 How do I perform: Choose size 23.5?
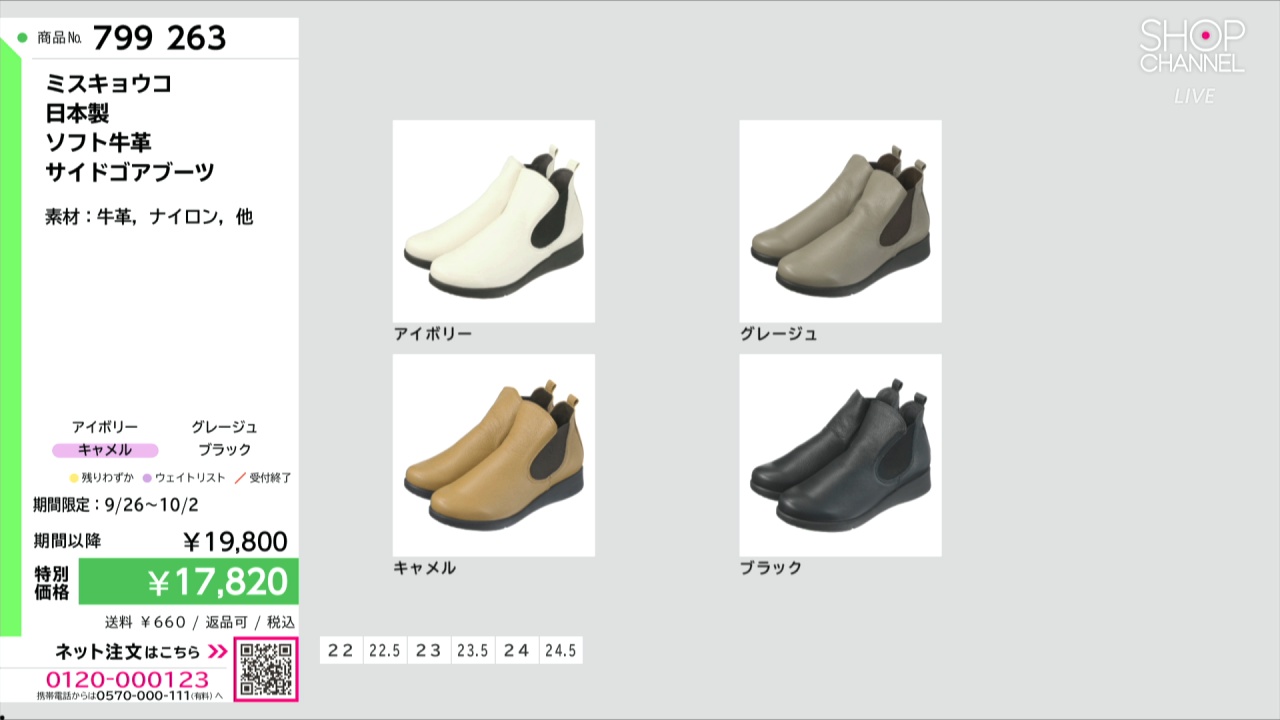coord(473,650)
